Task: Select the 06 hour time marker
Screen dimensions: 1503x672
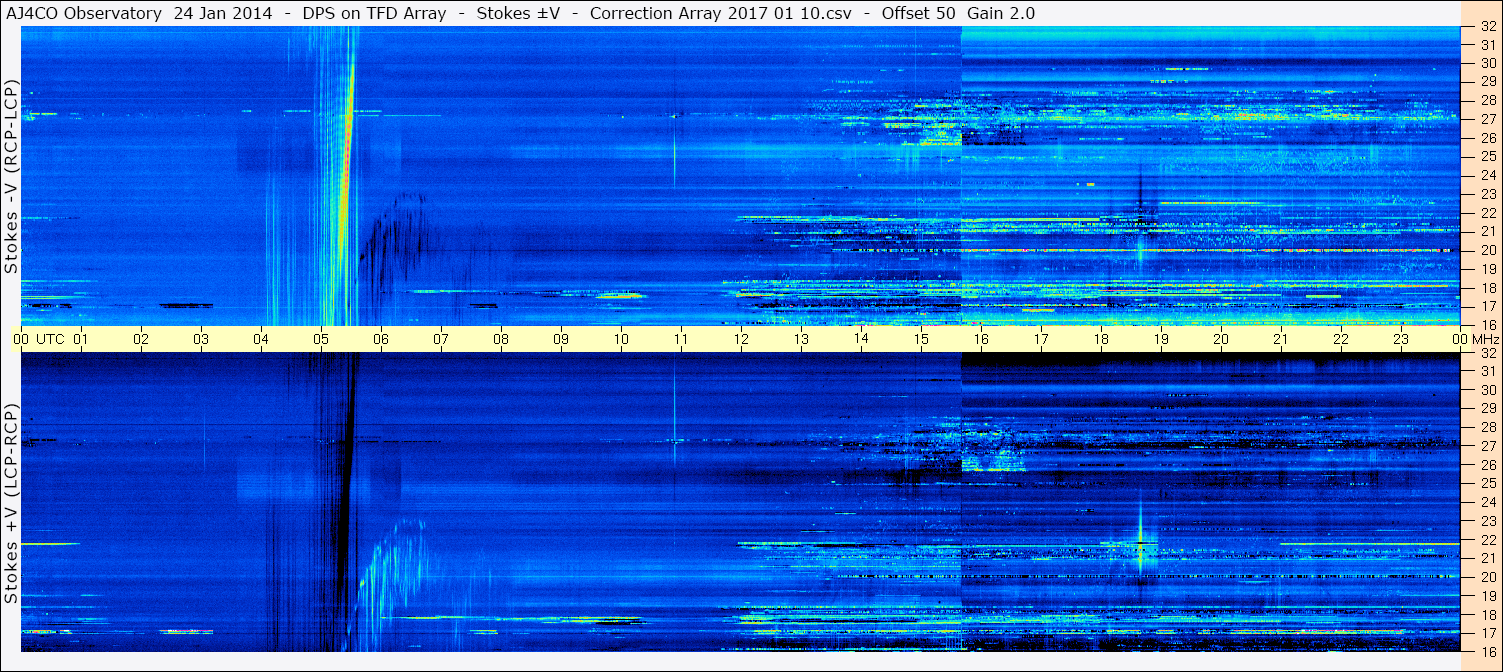Action: (381, 339)
